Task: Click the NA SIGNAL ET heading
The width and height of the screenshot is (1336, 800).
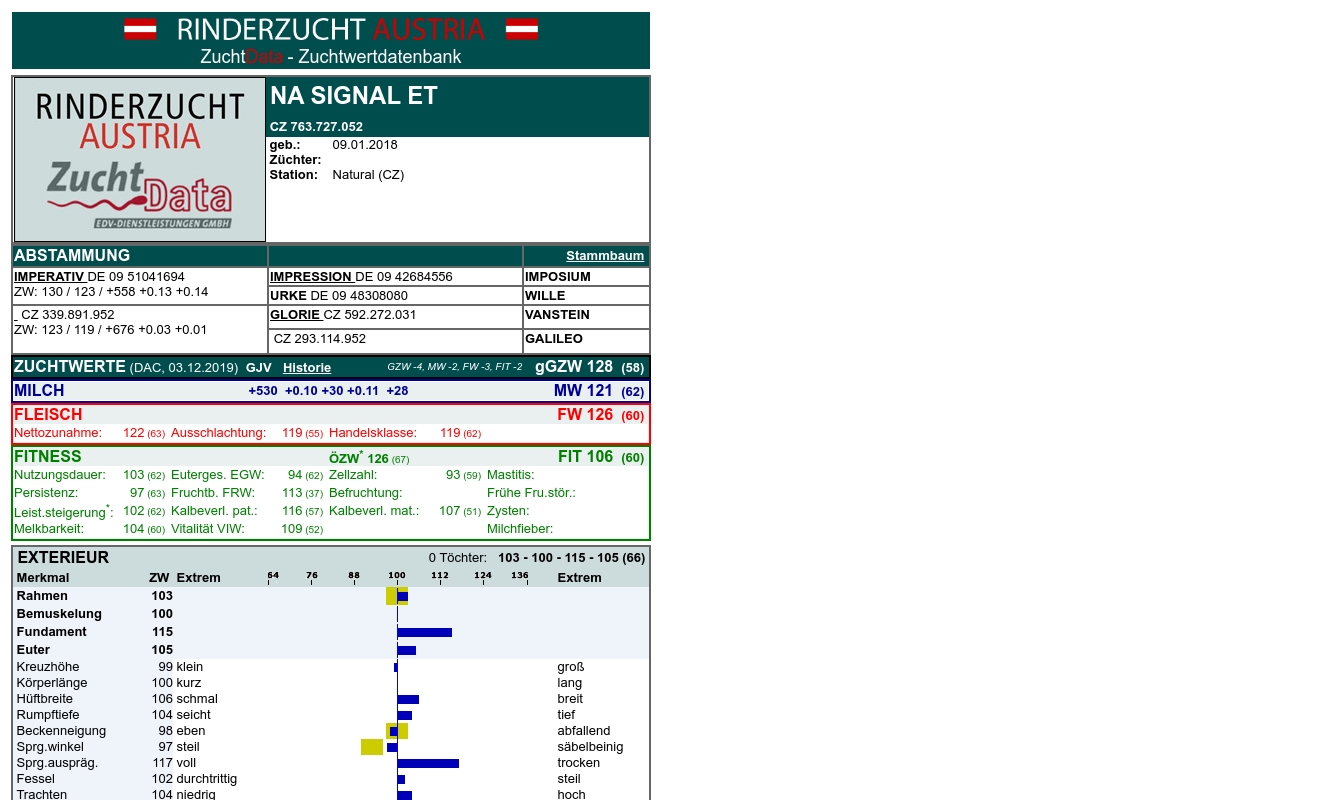Action: [x=354, y=96]
